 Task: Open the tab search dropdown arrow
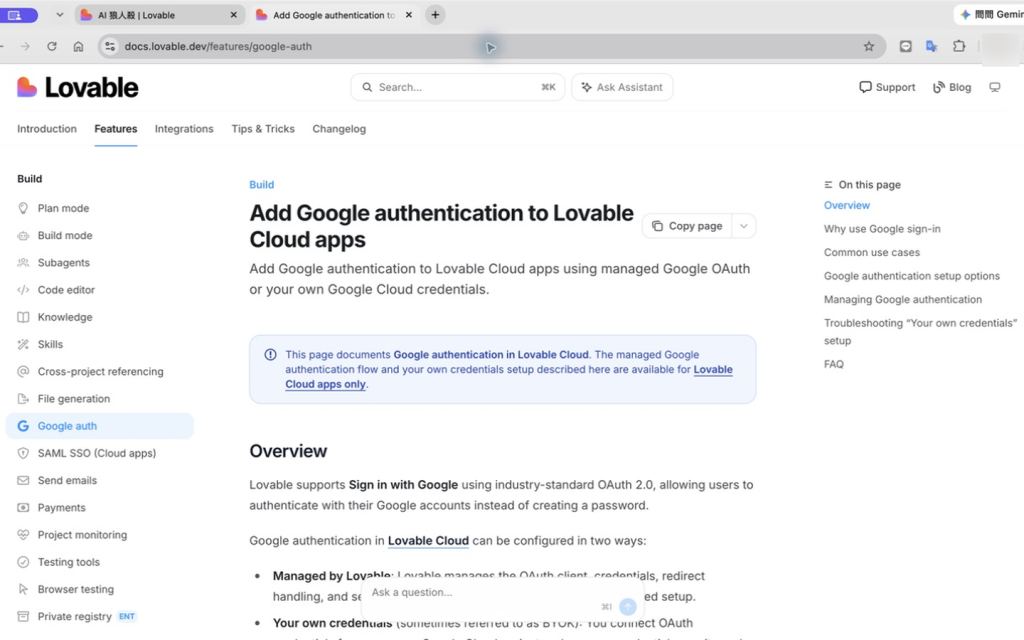coord(59,14)
